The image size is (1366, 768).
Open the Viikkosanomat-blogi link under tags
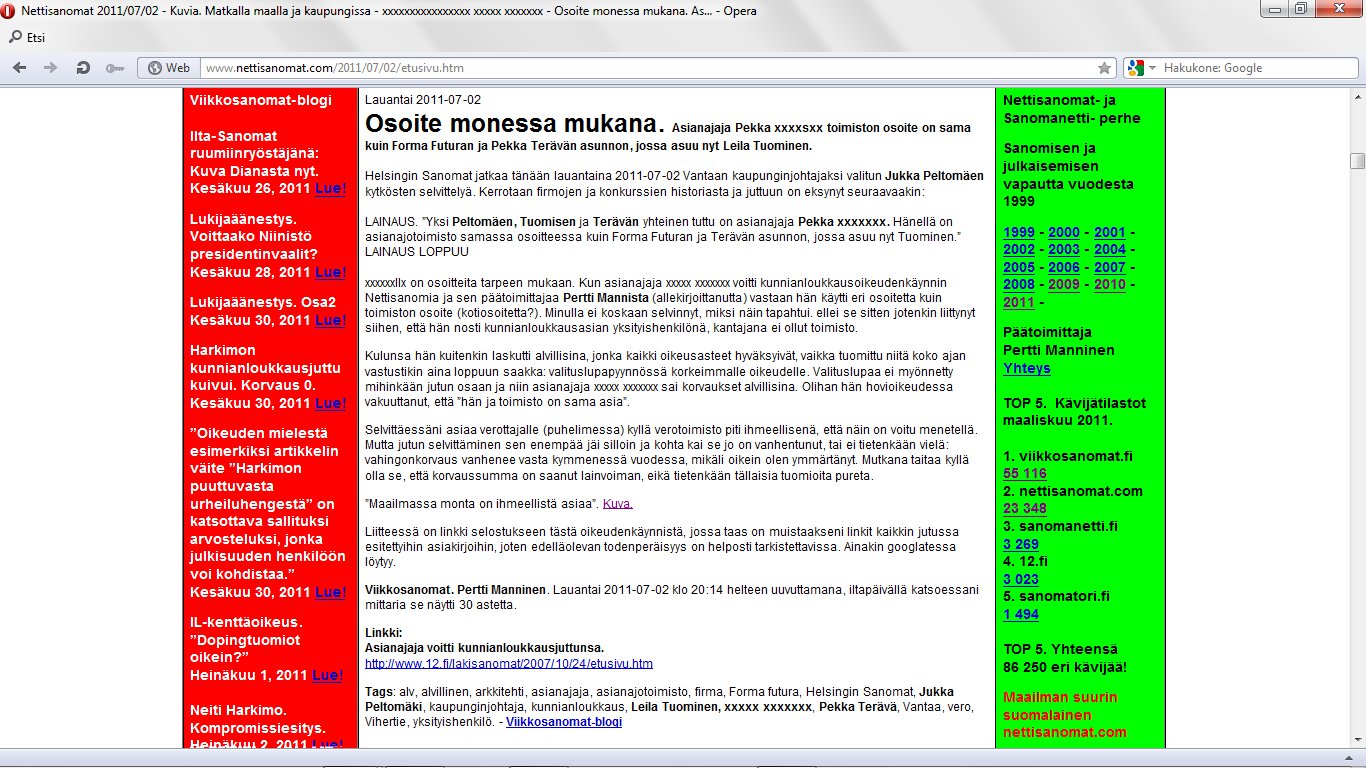564,721
